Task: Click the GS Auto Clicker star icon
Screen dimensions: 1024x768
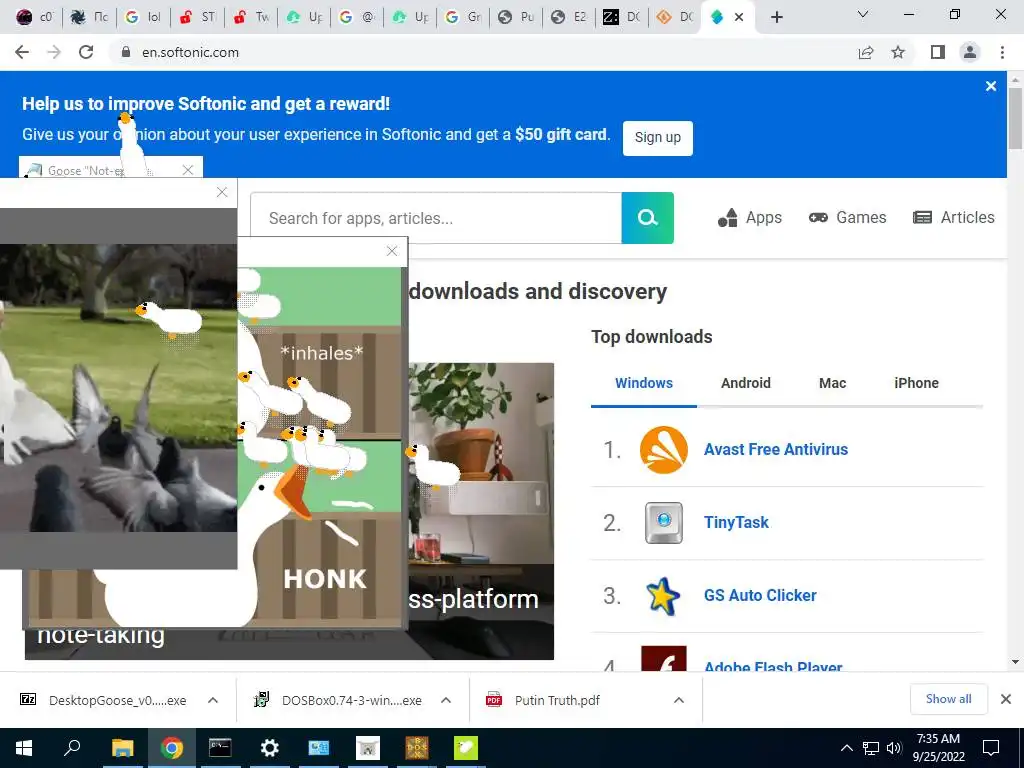Action: click(x=663, y=596)
